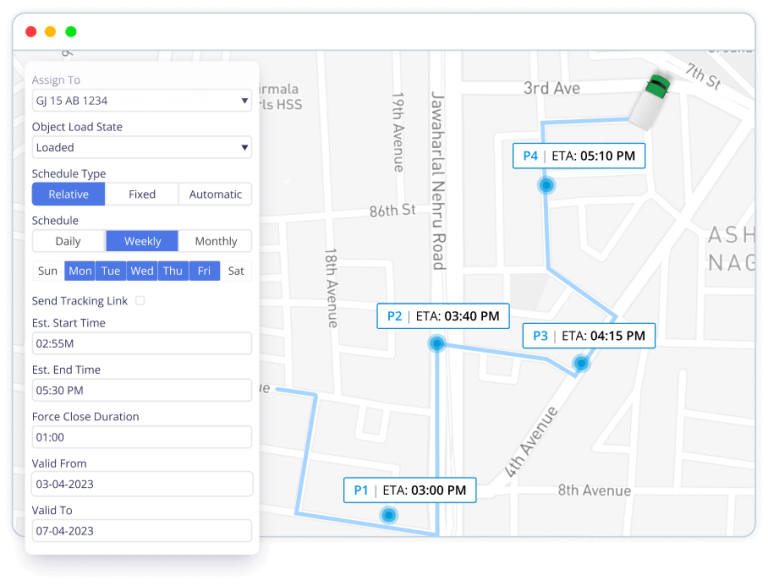Open the P3 ETA 04:15 PM label
Screen dimensions: 768x586
coord(589,336)
